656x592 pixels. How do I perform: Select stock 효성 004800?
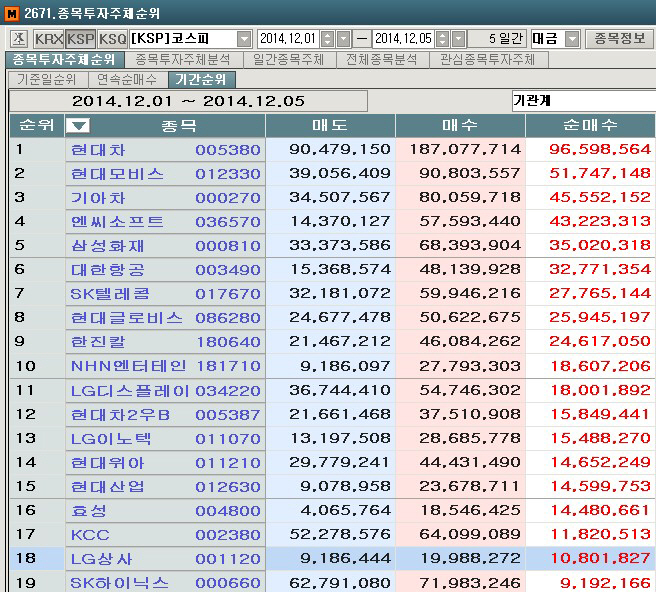click(165, 511)
